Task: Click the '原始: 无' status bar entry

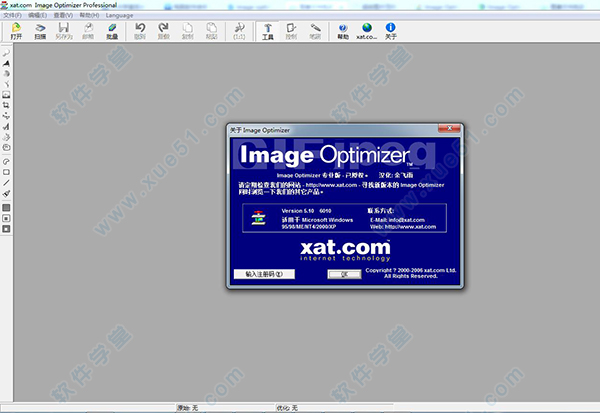Action: tap(188, 408)
